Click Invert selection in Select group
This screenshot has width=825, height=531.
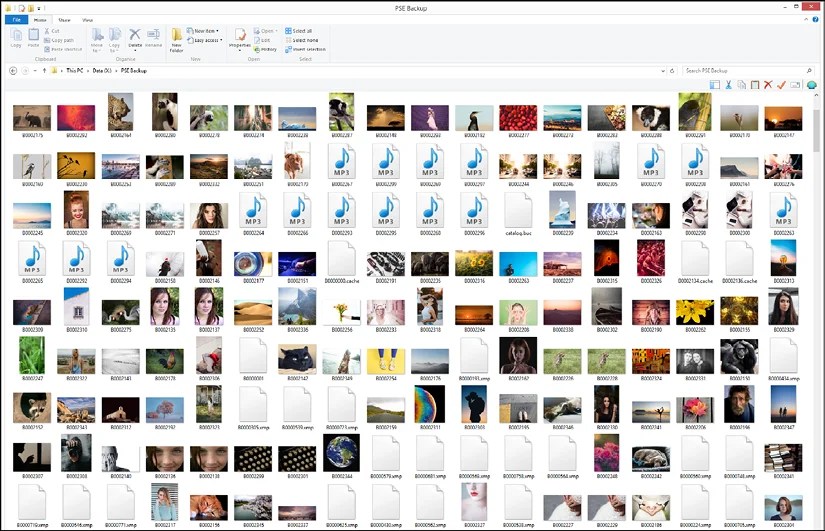click(305, 49)
